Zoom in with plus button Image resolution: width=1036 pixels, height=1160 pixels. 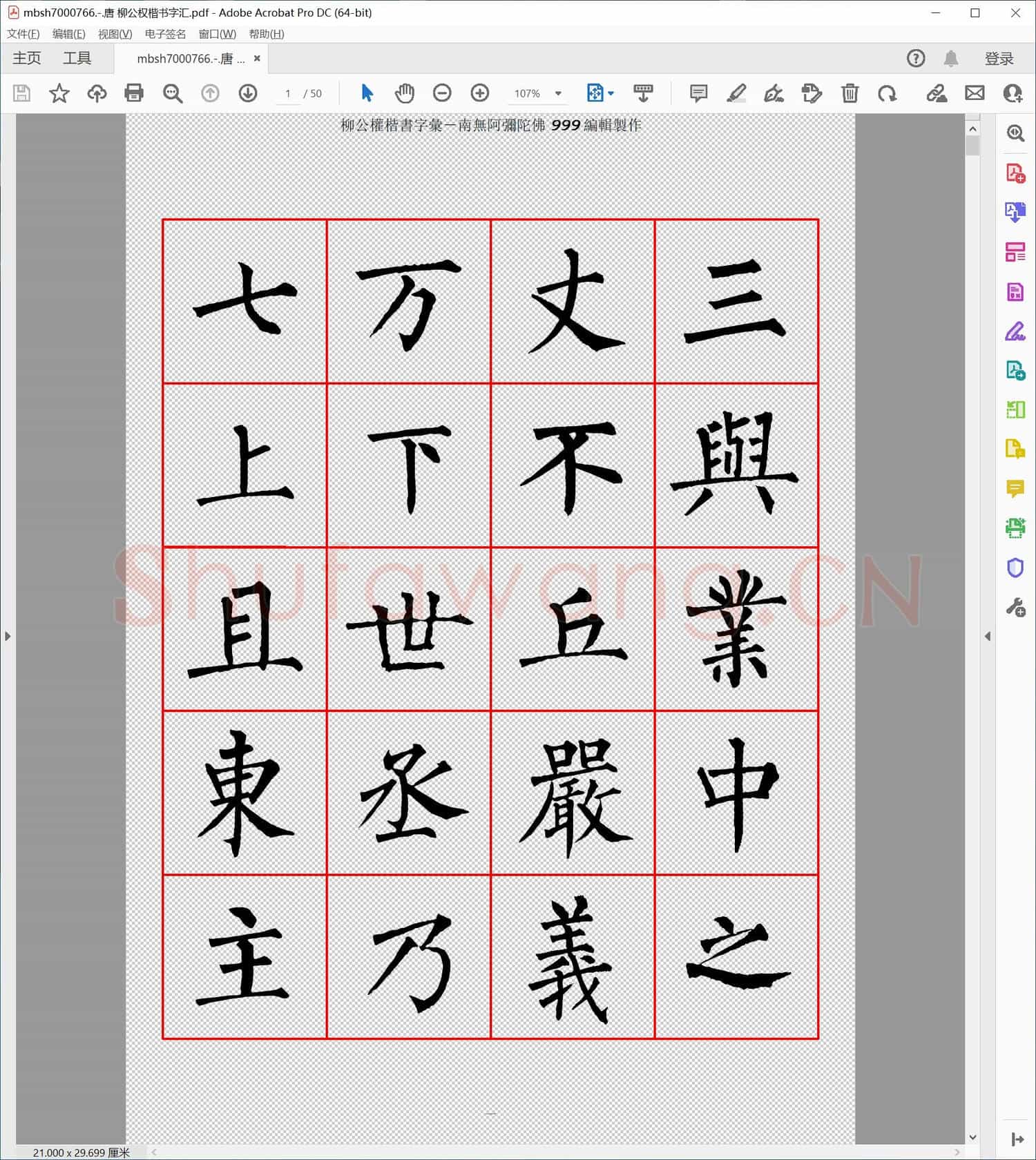click(x=480, y=93)
